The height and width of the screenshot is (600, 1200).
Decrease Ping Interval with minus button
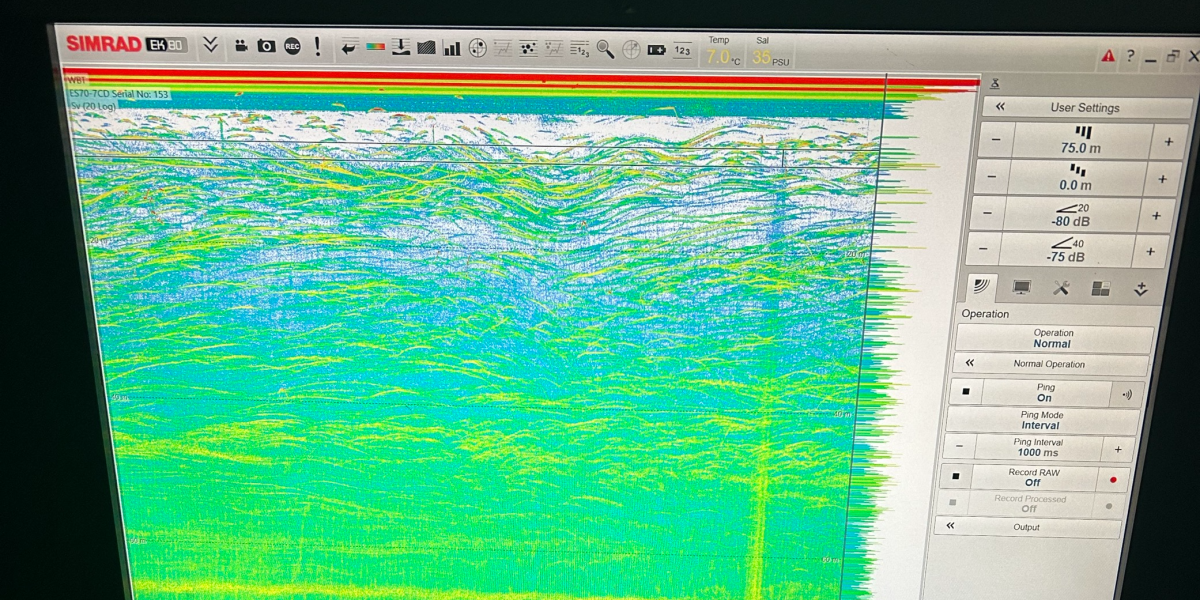959,447
